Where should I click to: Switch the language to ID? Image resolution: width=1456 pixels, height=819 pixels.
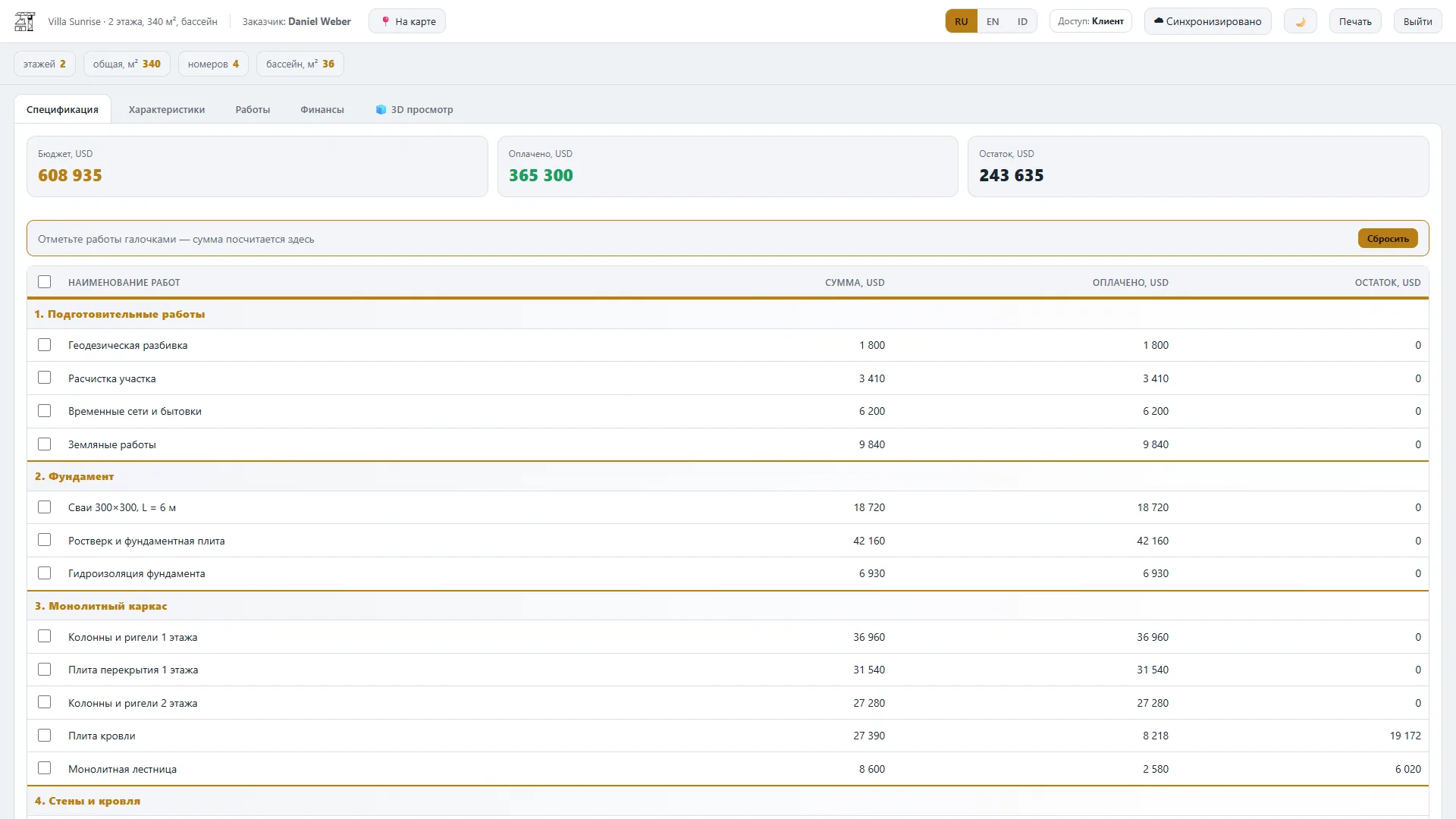[1022, 21]
